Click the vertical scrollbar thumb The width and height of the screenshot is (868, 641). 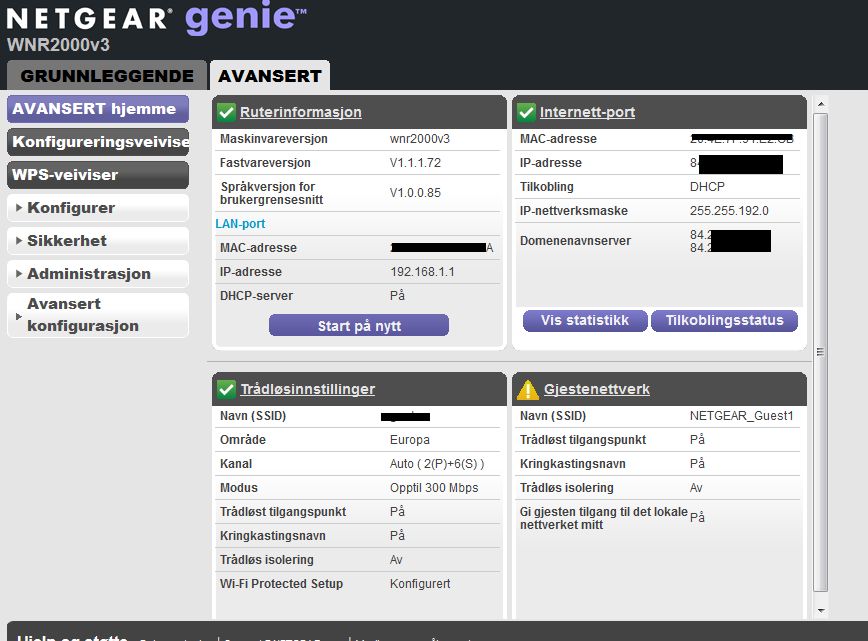click(x=821, y=353)
